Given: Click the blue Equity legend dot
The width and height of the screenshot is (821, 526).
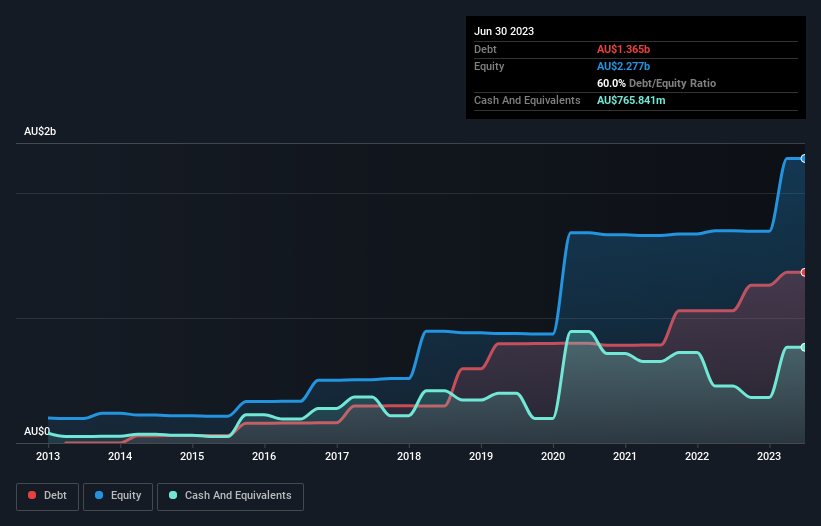Looking at the screenshot, I should [x=99, y=495].
